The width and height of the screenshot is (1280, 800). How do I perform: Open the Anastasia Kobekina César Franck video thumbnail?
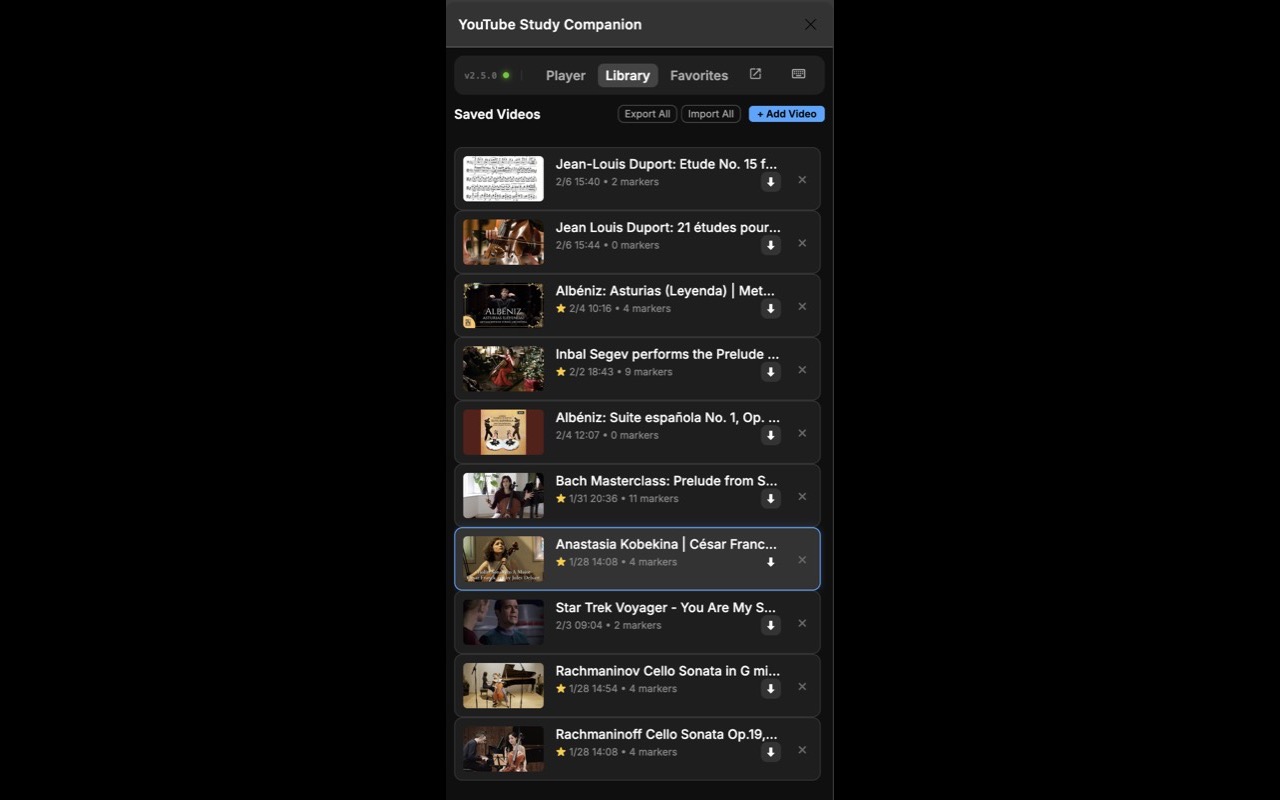pyautogui.click(x=503, y=559)
